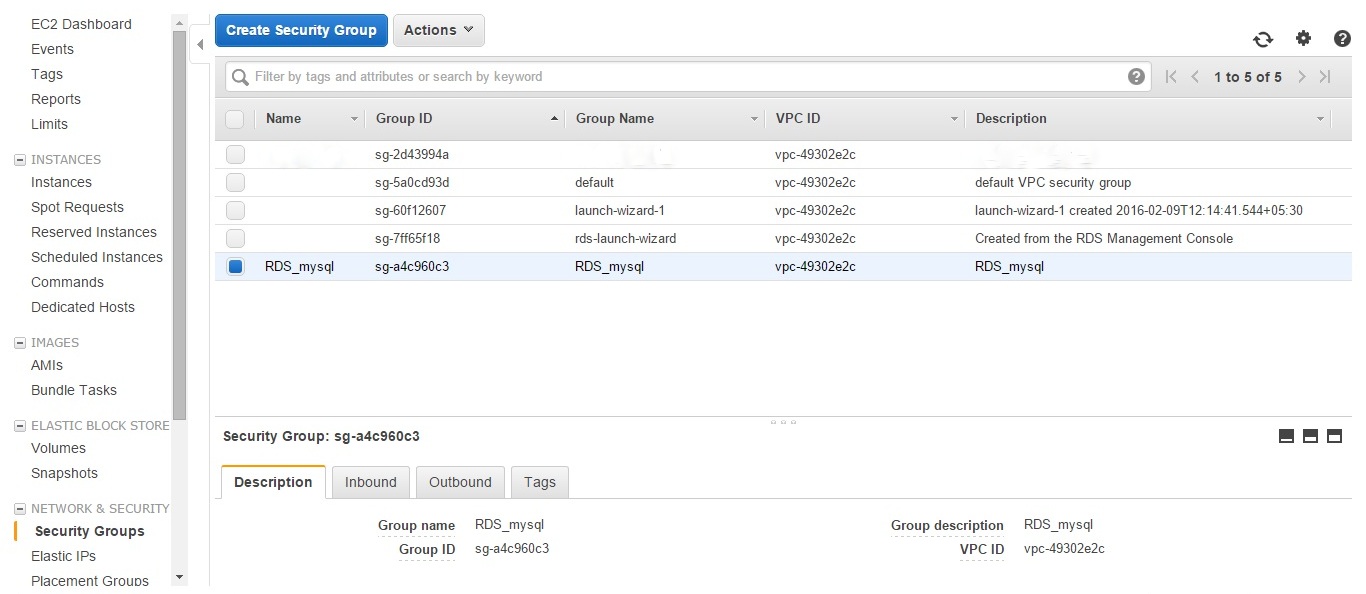Click the filter by tags search field
The height and width of the screenshot is (594, 1366).
(x=680, y=77)
